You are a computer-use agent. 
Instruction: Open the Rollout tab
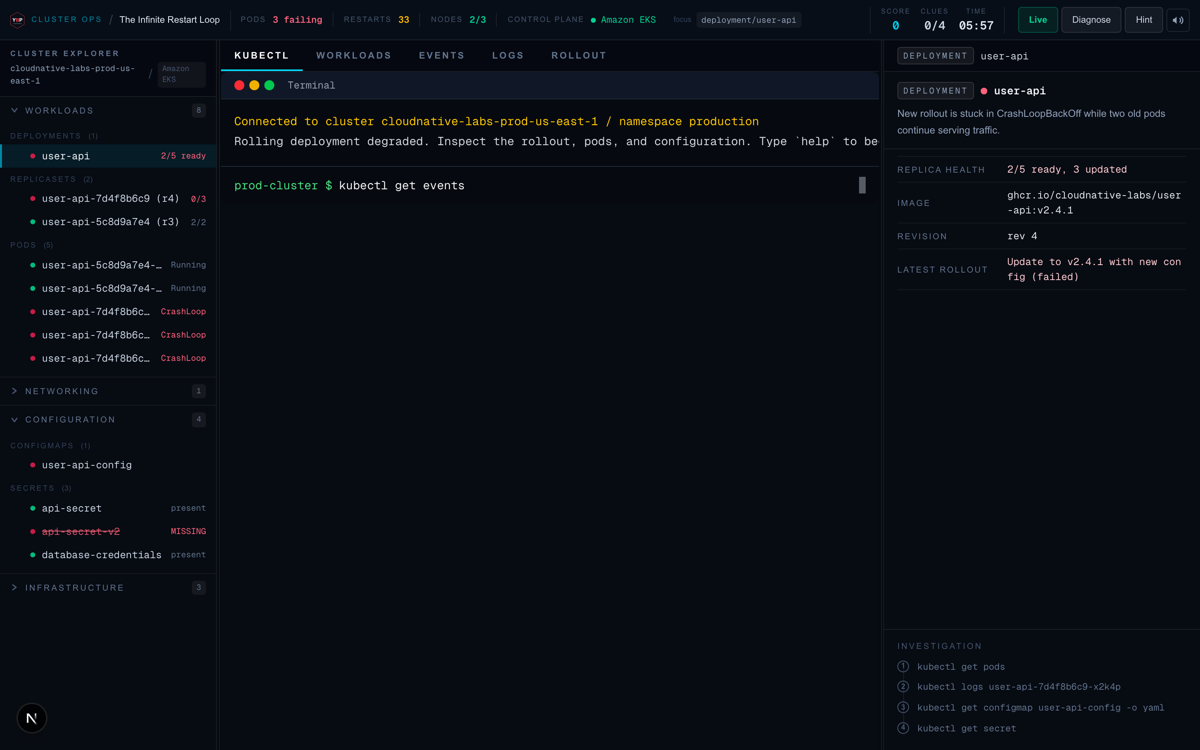click(x=579, y=56)
